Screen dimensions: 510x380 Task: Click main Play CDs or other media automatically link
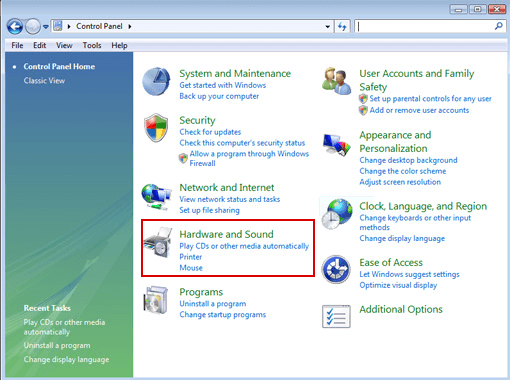click(x=244, y=246)
